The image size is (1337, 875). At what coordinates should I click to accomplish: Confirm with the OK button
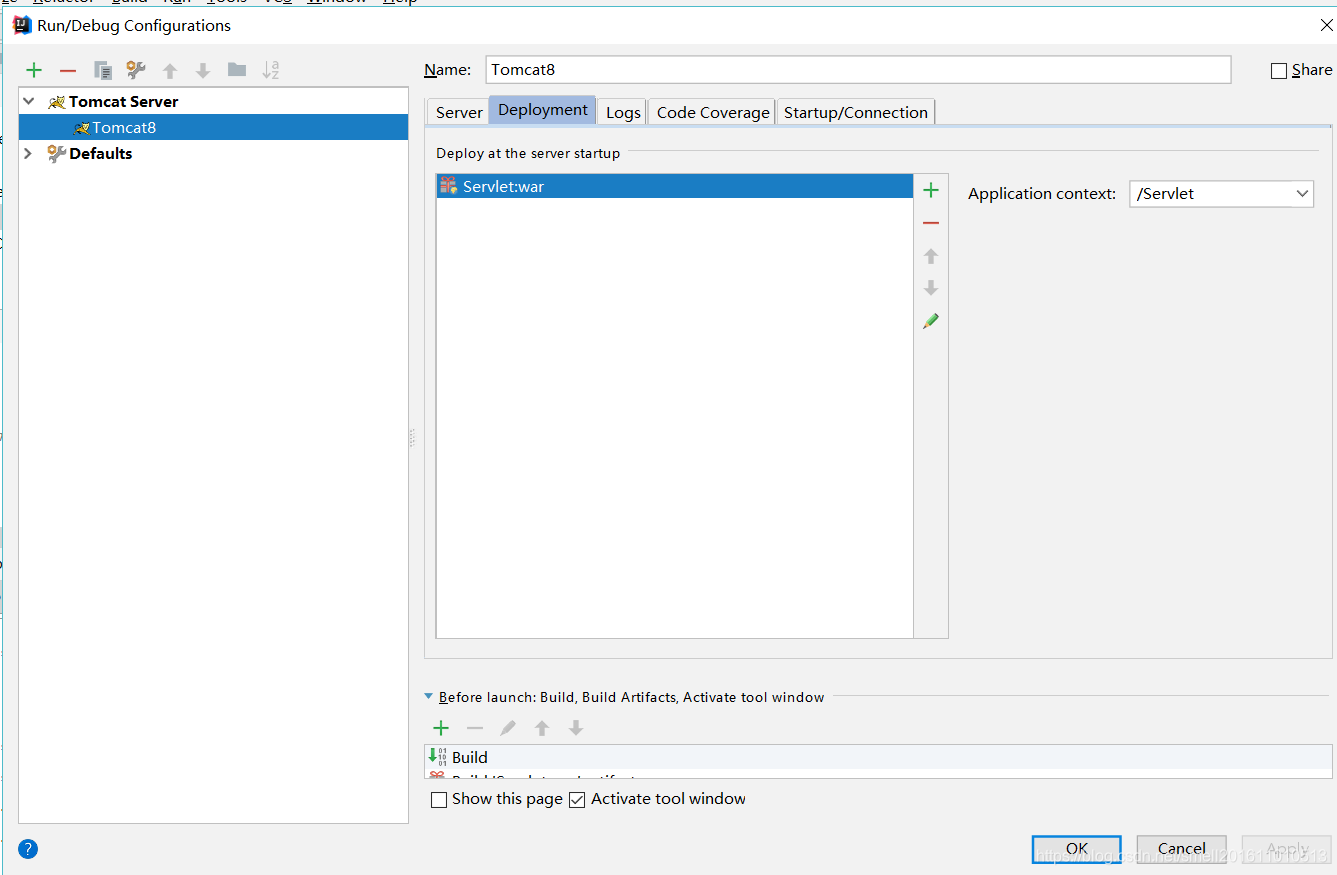point(1077,849)
